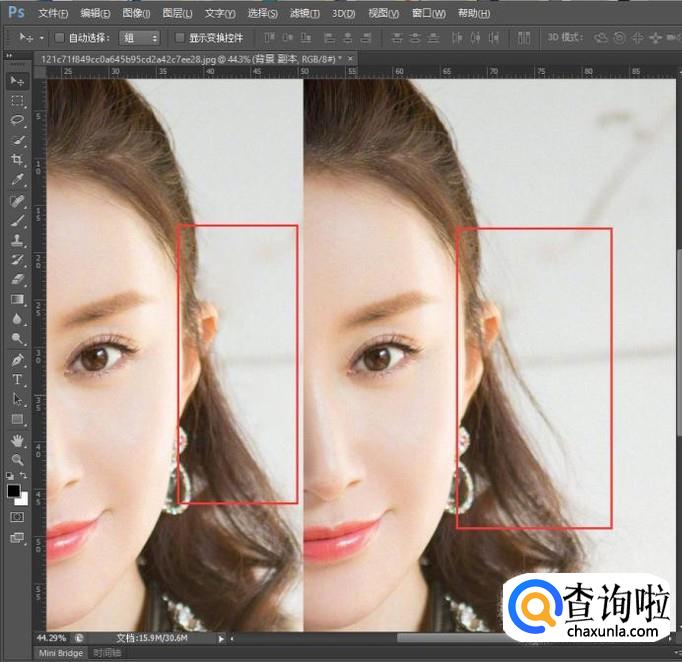Screen dimensions: 682x662
Task: Click the Auto-Align Layers icon
Action: click(524, 38)
